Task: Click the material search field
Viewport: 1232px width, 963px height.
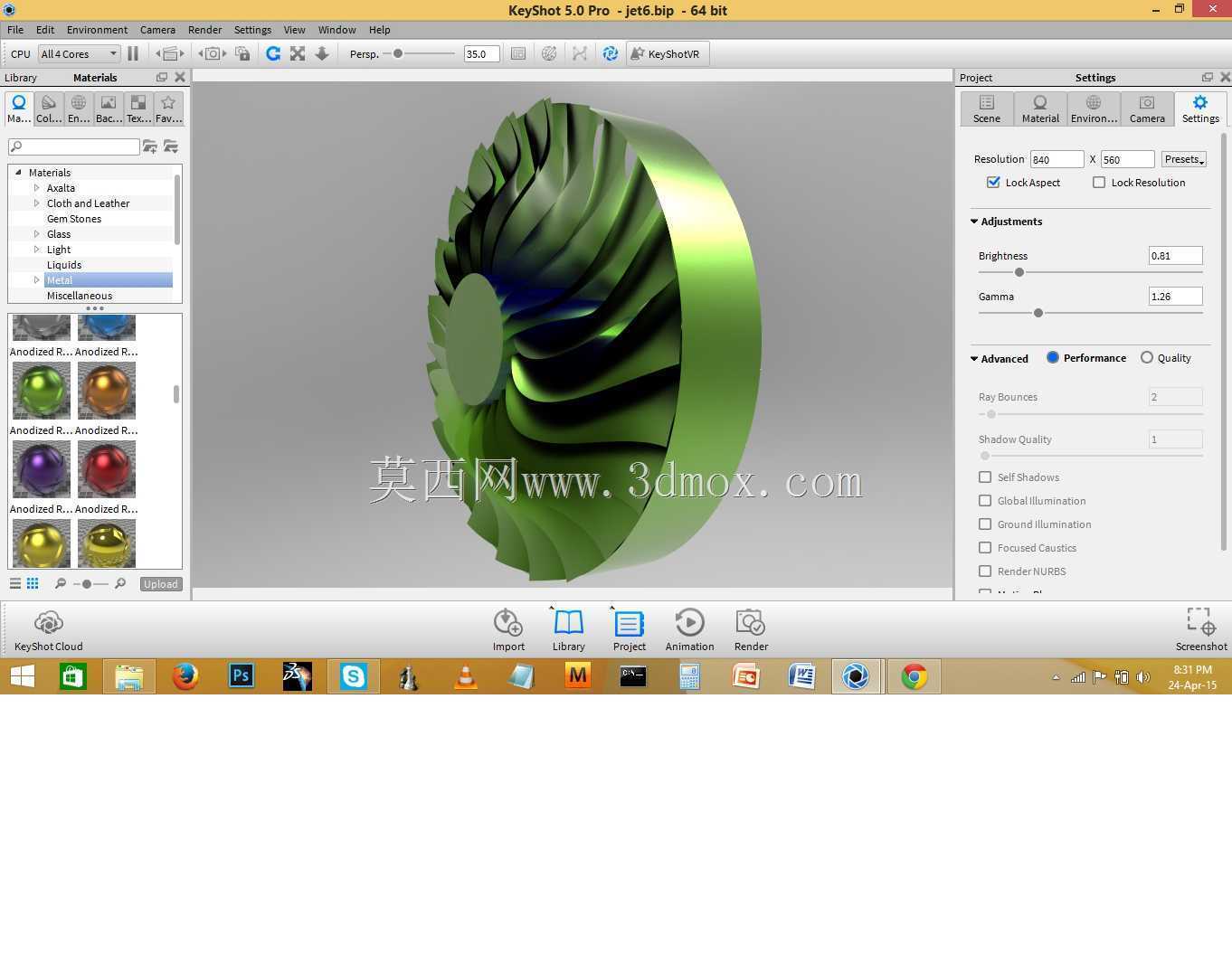Action: point(74,146)
